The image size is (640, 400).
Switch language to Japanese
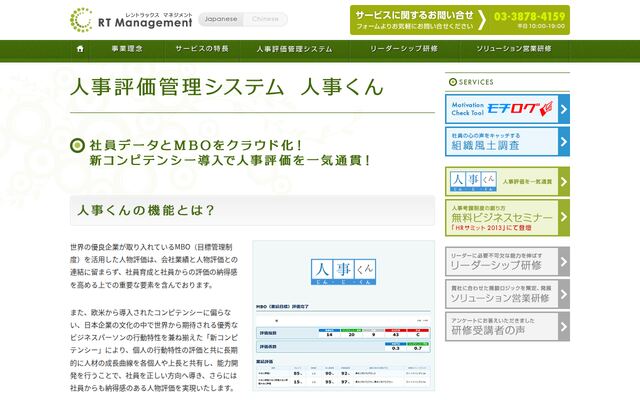[x=221, y=19]
